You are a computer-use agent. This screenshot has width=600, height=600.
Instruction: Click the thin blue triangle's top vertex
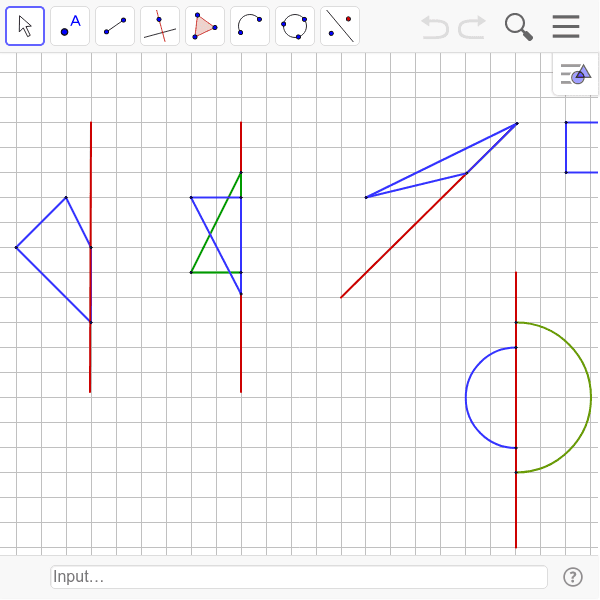(517, 124)
